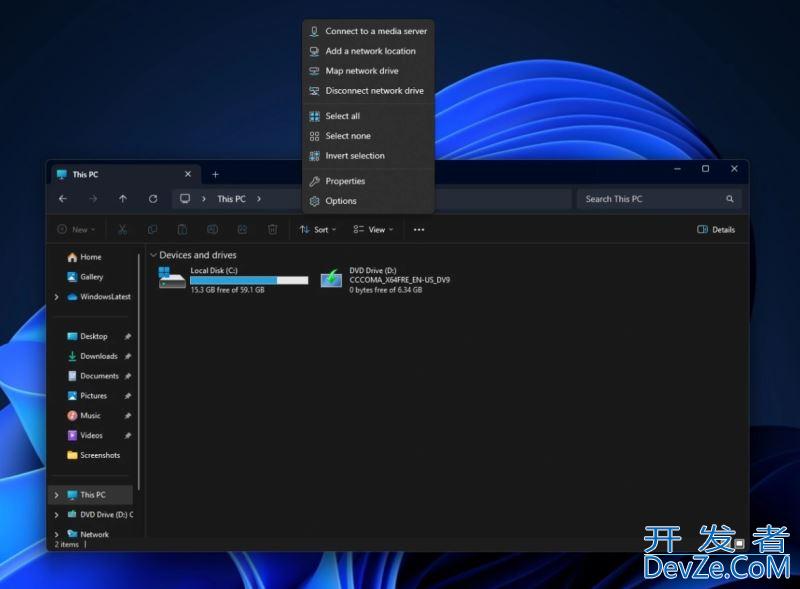Open the View dropdown menu
The width and height of the screenshot is (800, 589).
coord(373,229)
